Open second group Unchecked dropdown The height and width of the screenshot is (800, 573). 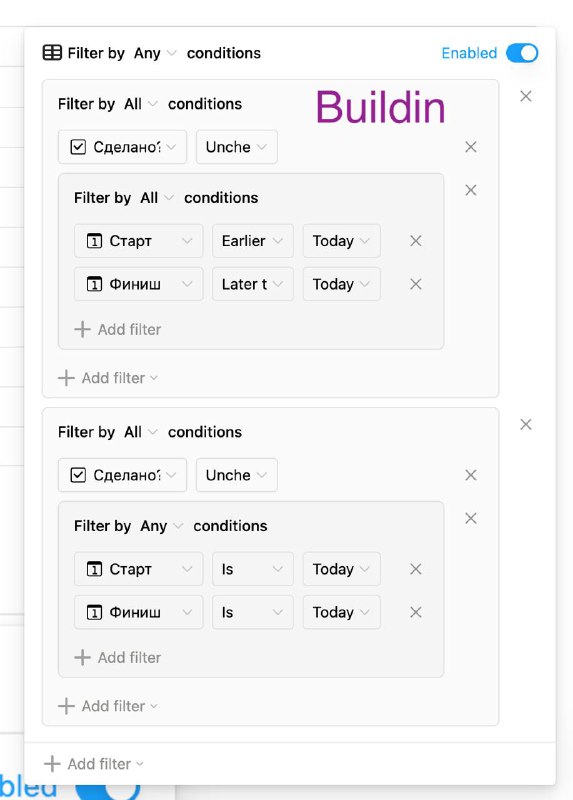(x=237, y=475)
